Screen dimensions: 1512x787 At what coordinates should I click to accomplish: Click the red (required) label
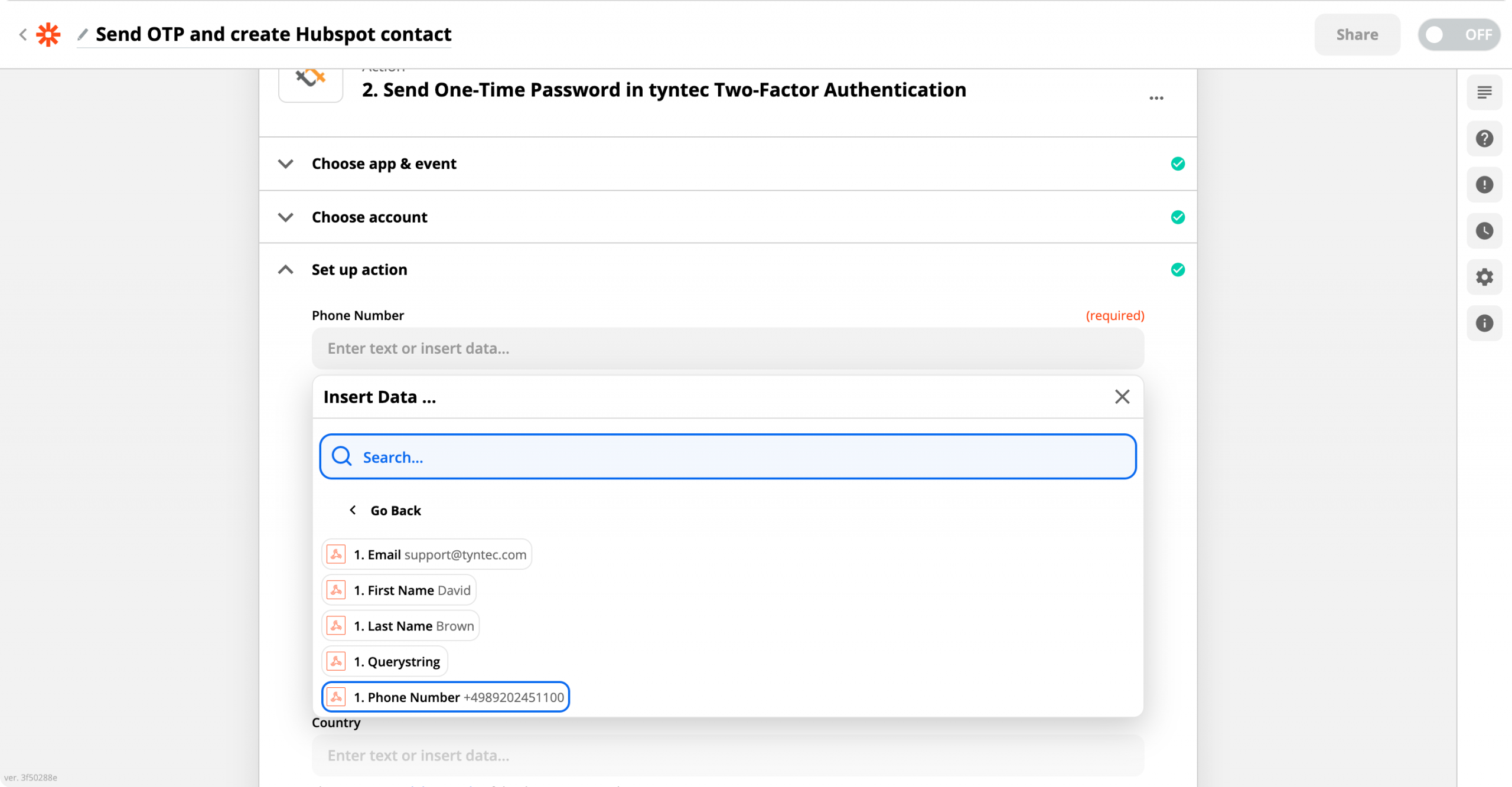point(1115,315)
